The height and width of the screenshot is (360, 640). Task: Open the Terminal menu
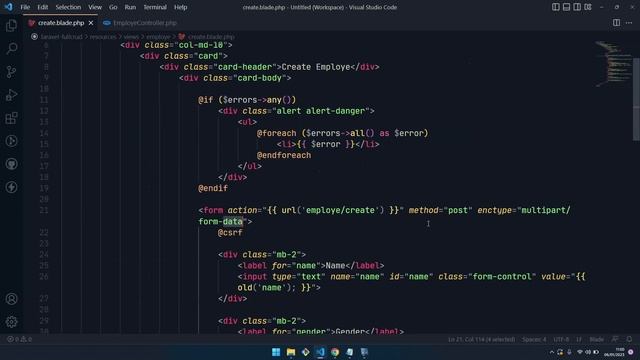pyautogui.click(x=155, y=7)
